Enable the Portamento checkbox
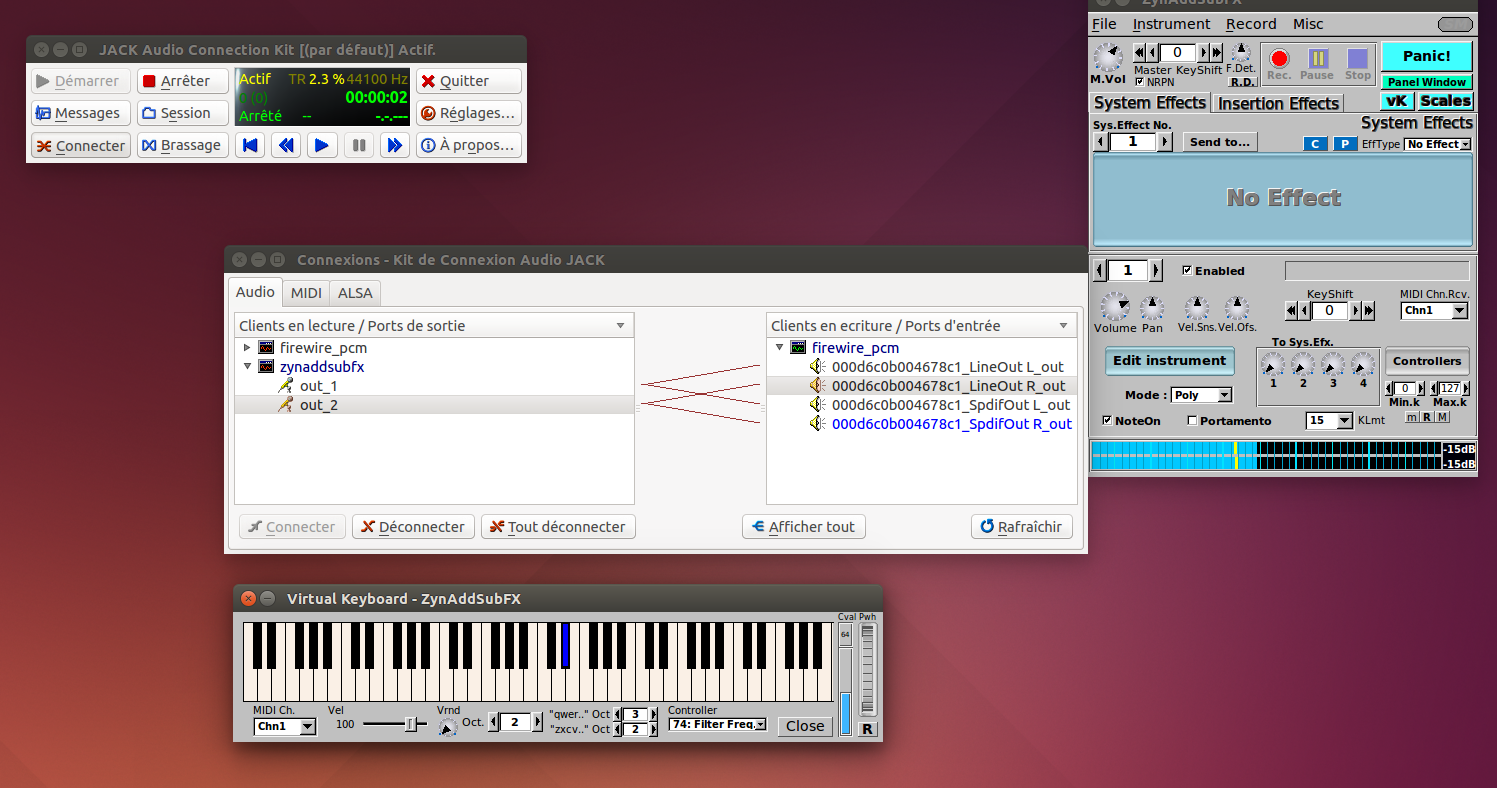Screen dimensions: 1497x788 (x=1191, y=421)
